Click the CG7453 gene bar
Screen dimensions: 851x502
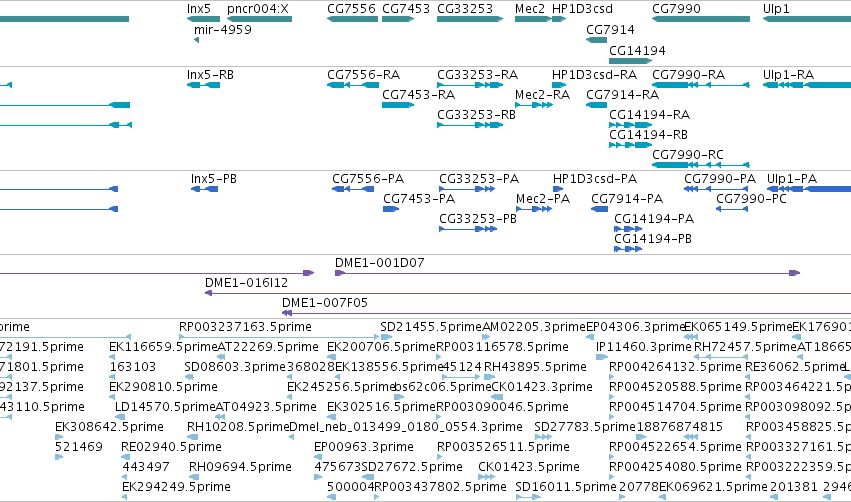pyautogui.click(x=398, y=19)
